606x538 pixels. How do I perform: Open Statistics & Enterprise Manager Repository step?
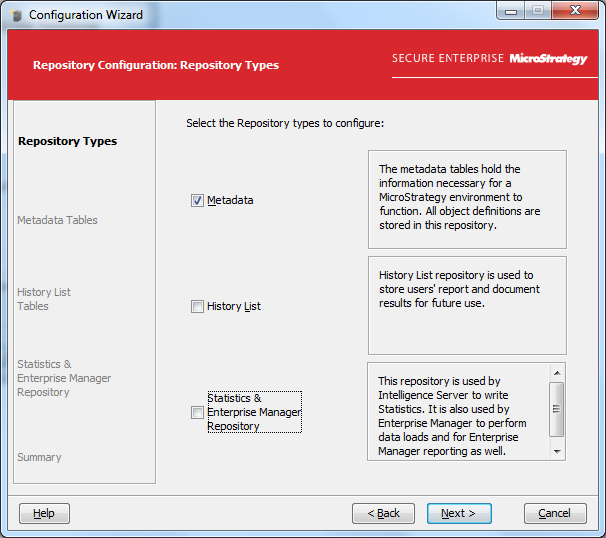coord(64,378)
